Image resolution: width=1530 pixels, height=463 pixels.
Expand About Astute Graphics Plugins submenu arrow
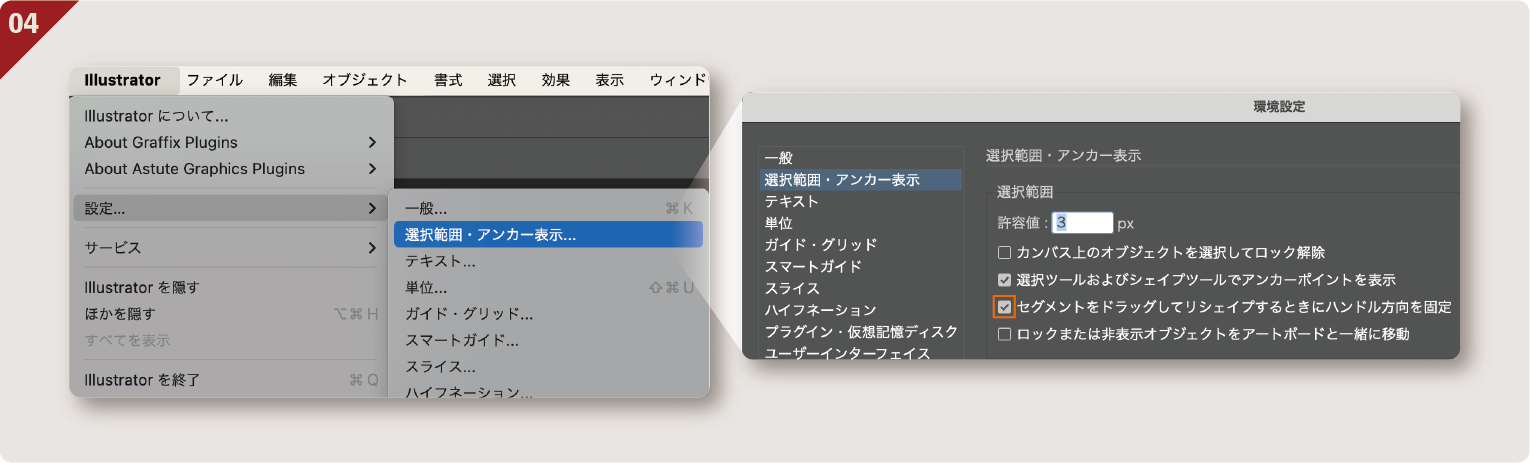pyautogui.click(x=372, y=169)
